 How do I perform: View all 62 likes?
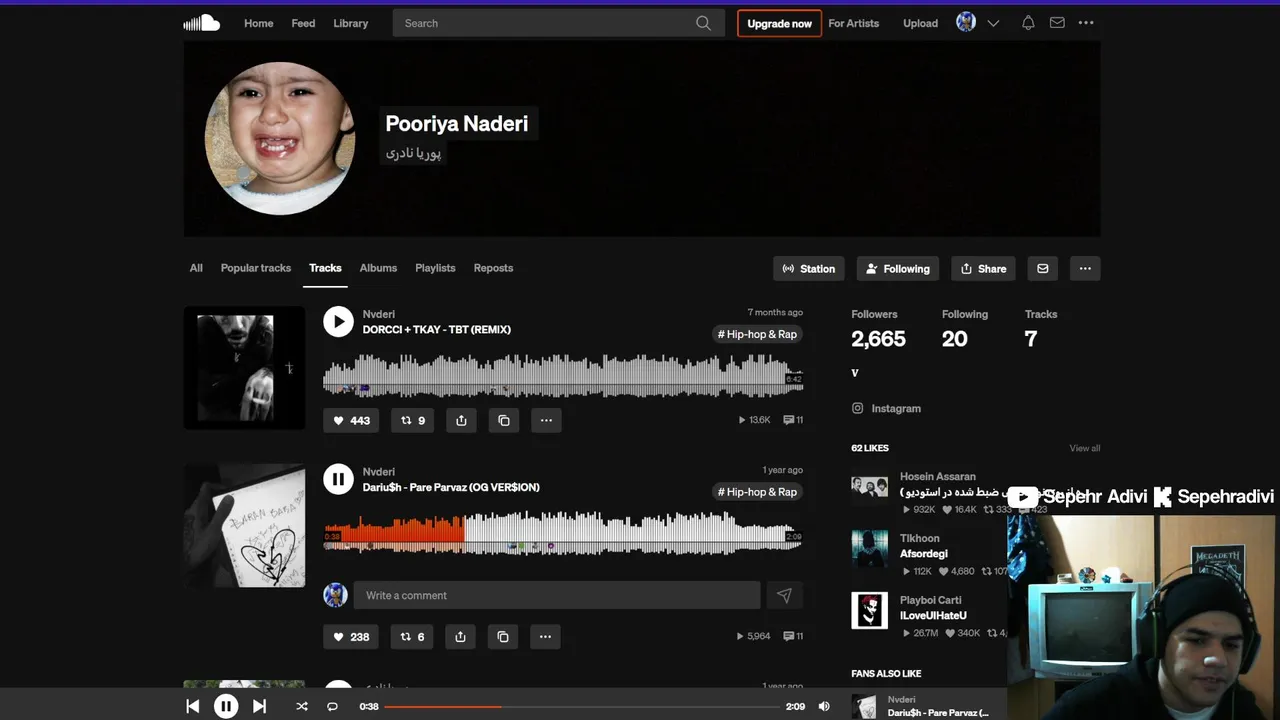click(1084, 448)
